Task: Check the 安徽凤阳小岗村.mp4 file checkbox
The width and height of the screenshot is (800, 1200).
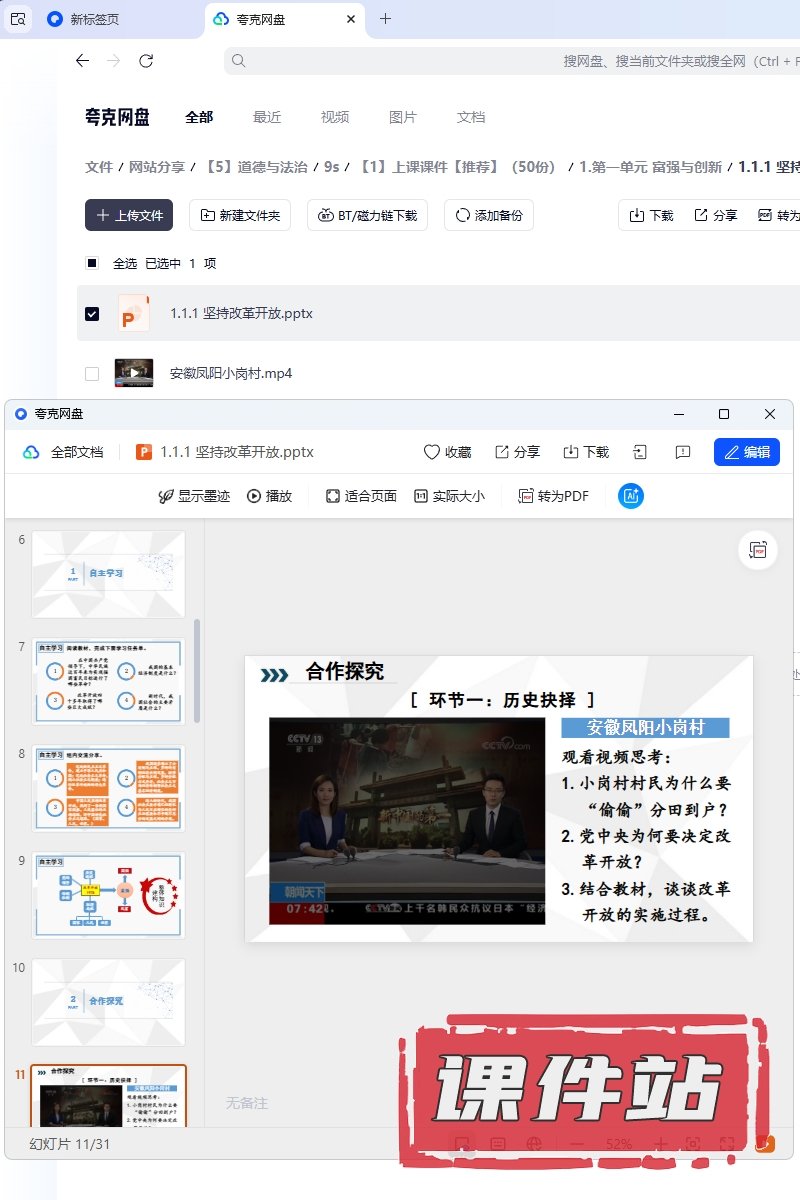Action: tap(92, 373)
